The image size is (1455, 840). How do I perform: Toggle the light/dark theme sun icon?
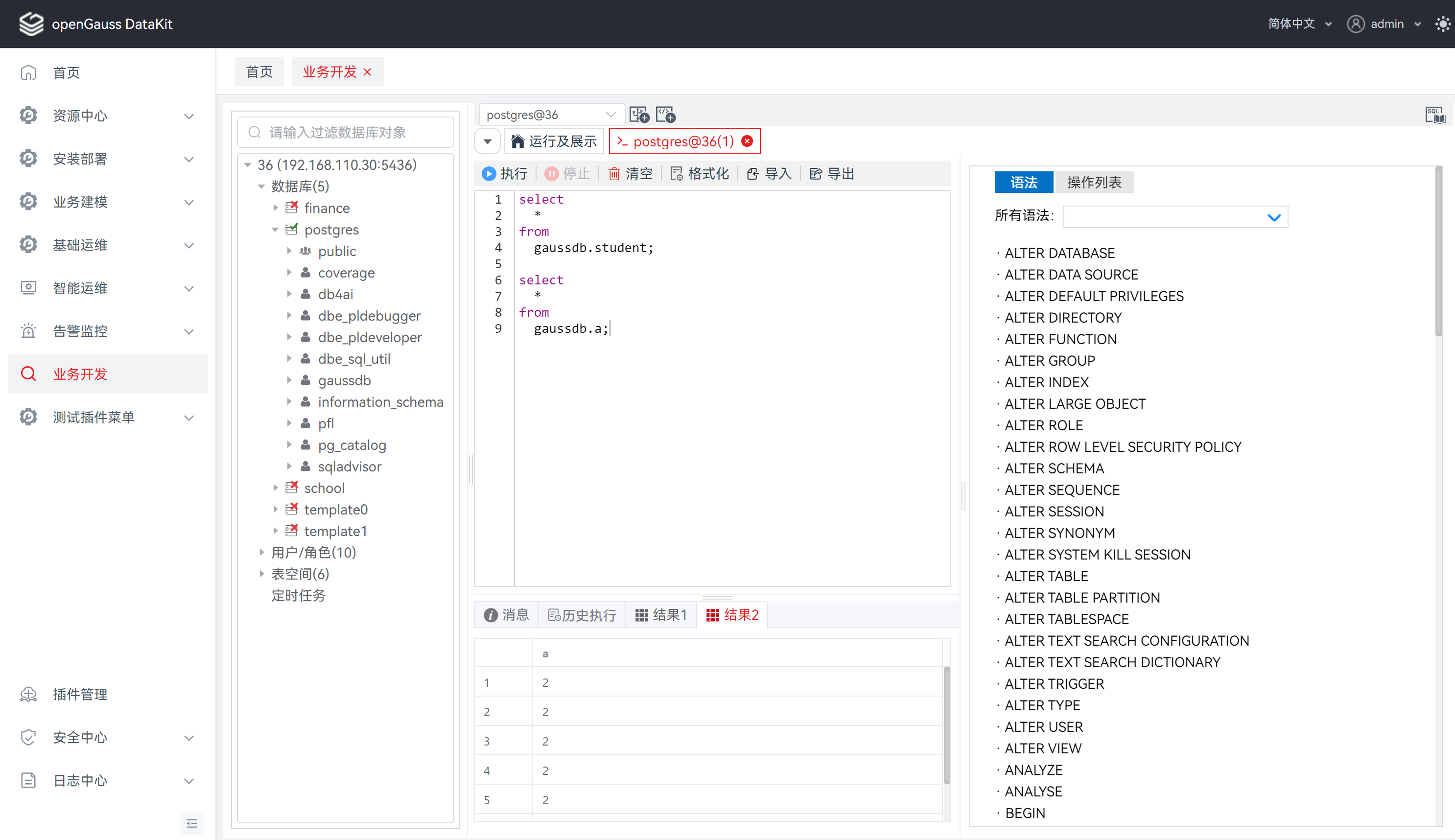[1442, 23]
